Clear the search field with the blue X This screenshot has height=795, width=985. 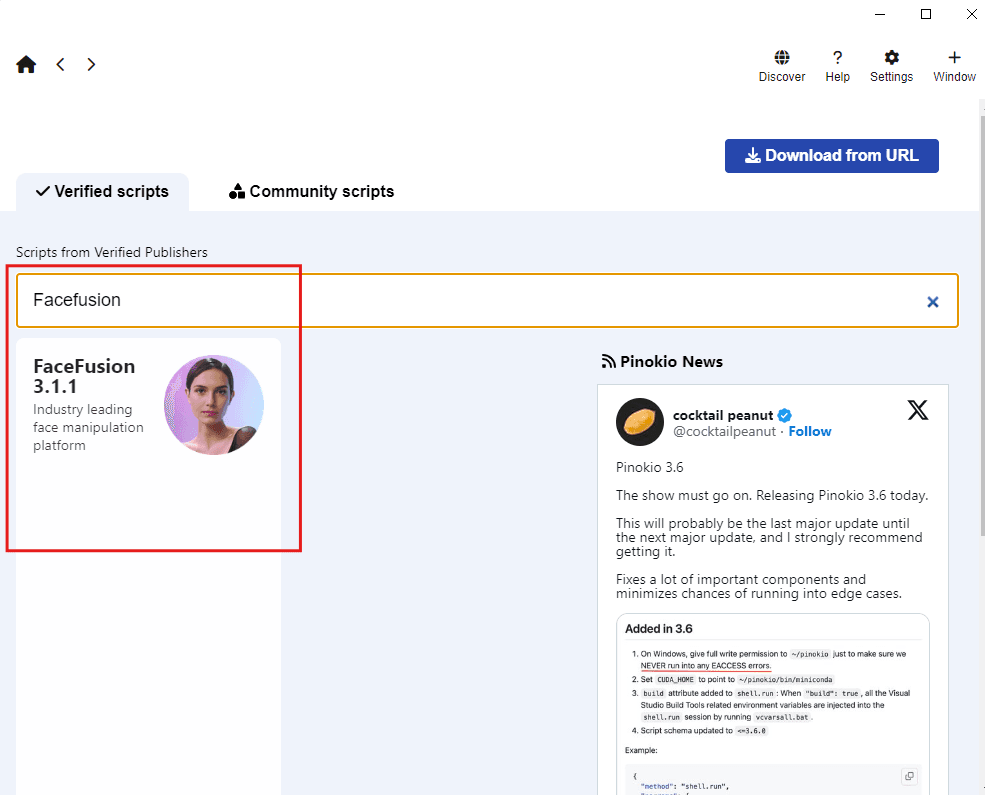click(x=932, y=301)
